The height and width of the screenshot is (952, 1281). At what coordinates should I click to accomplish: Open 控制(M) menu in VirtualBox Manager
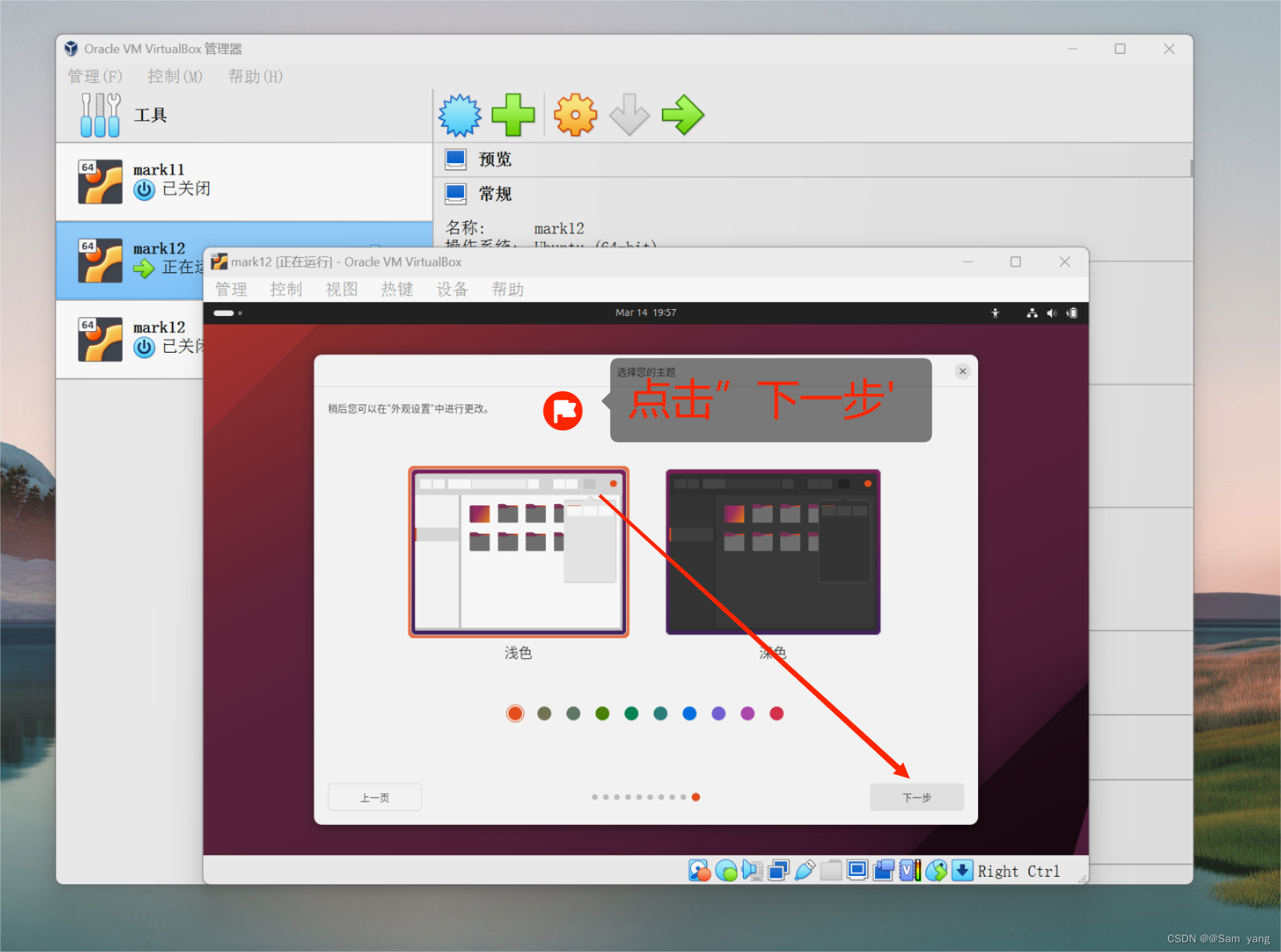[175, 76]
